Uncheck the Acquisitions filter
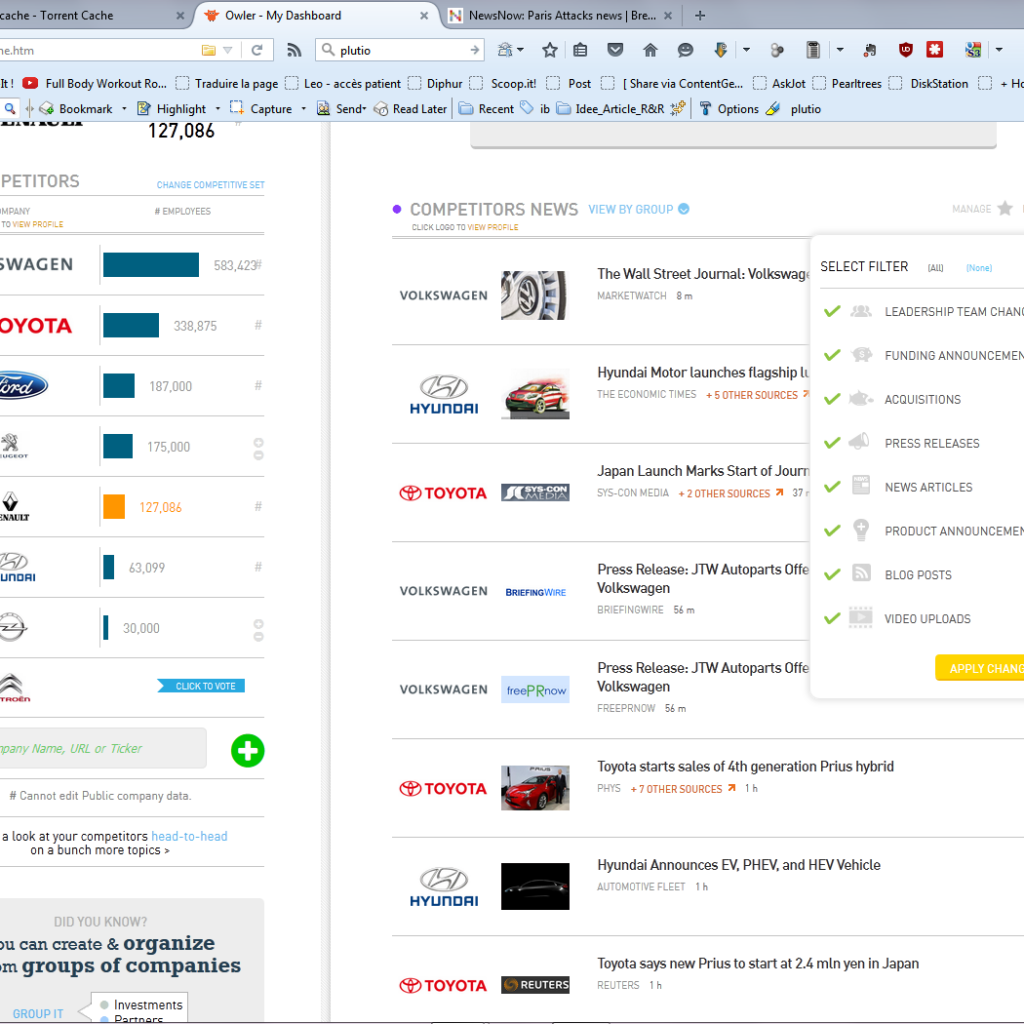Image resolution: width=1024 pixels, height=1024 pixels. [x=832, y=398]
